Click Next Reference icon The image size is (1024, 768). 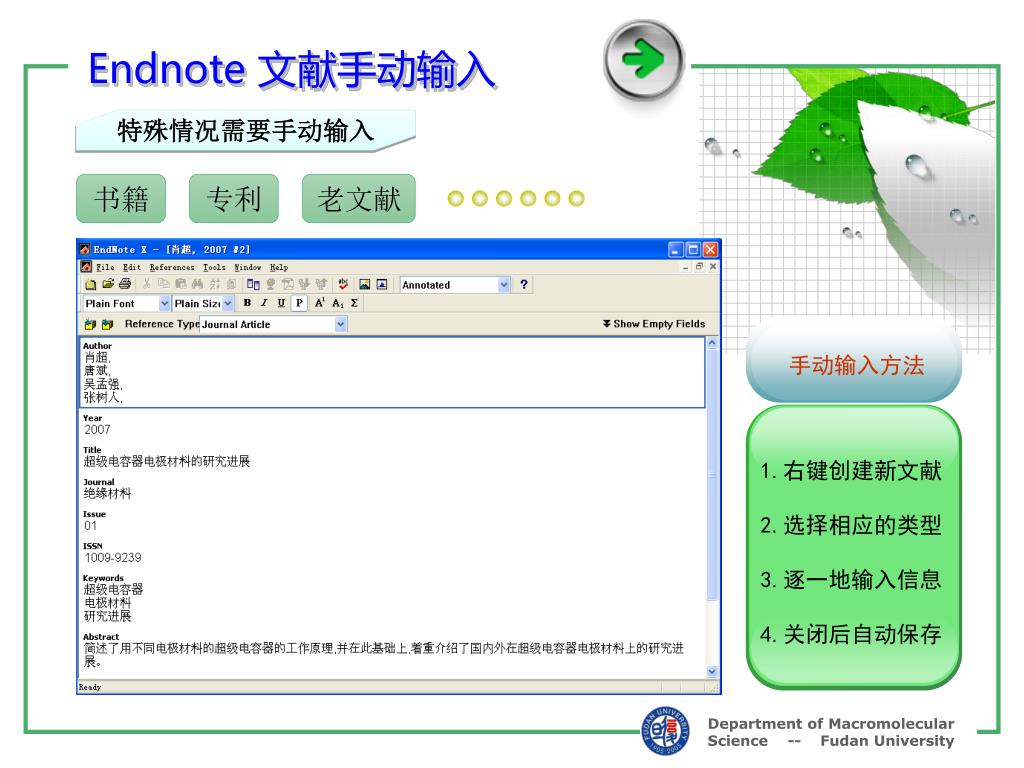(x=107, y=325)
